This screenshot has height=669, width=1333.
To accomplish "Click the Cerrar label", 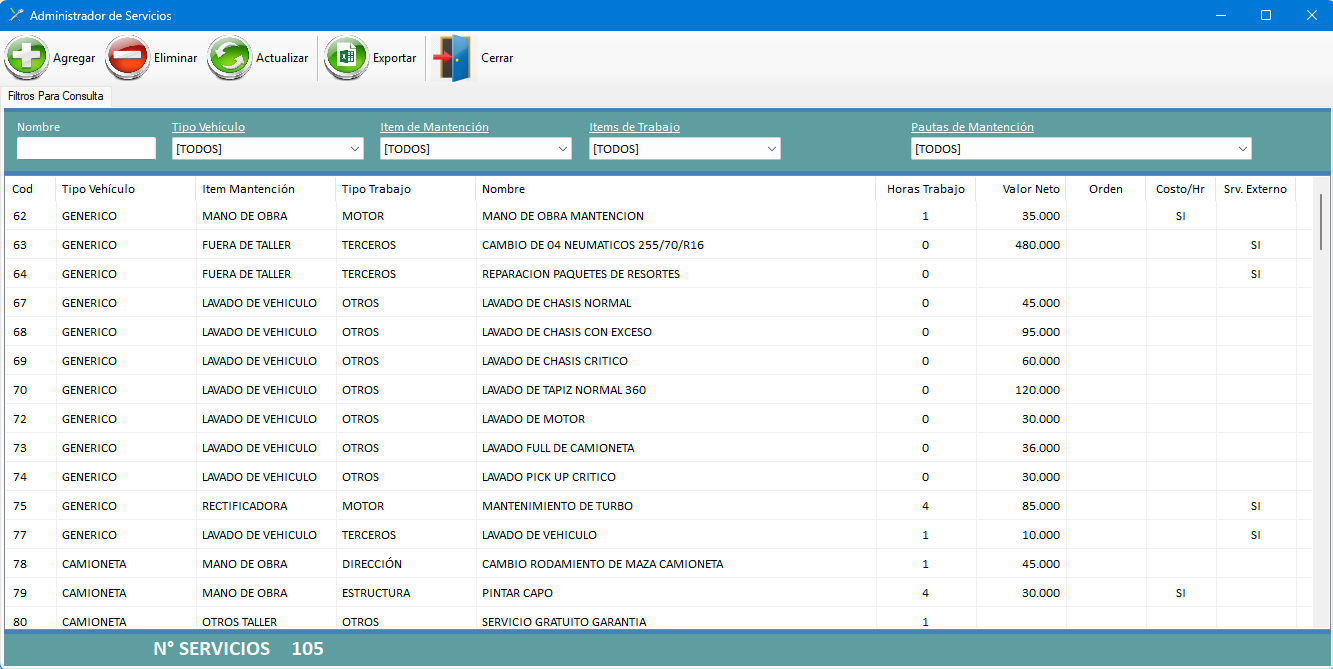I will pyautogui.click(x=497, y=58).
